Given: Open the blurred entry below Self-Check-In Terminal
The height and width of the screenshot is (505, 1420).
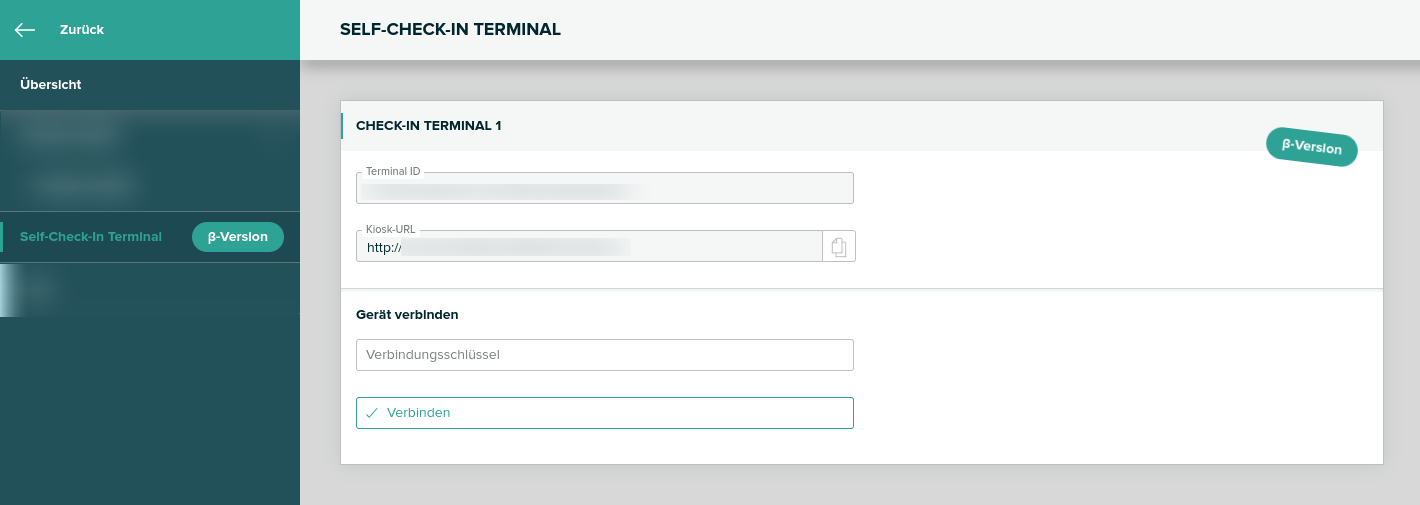Looking at the screenshot, I should [40, 289].
